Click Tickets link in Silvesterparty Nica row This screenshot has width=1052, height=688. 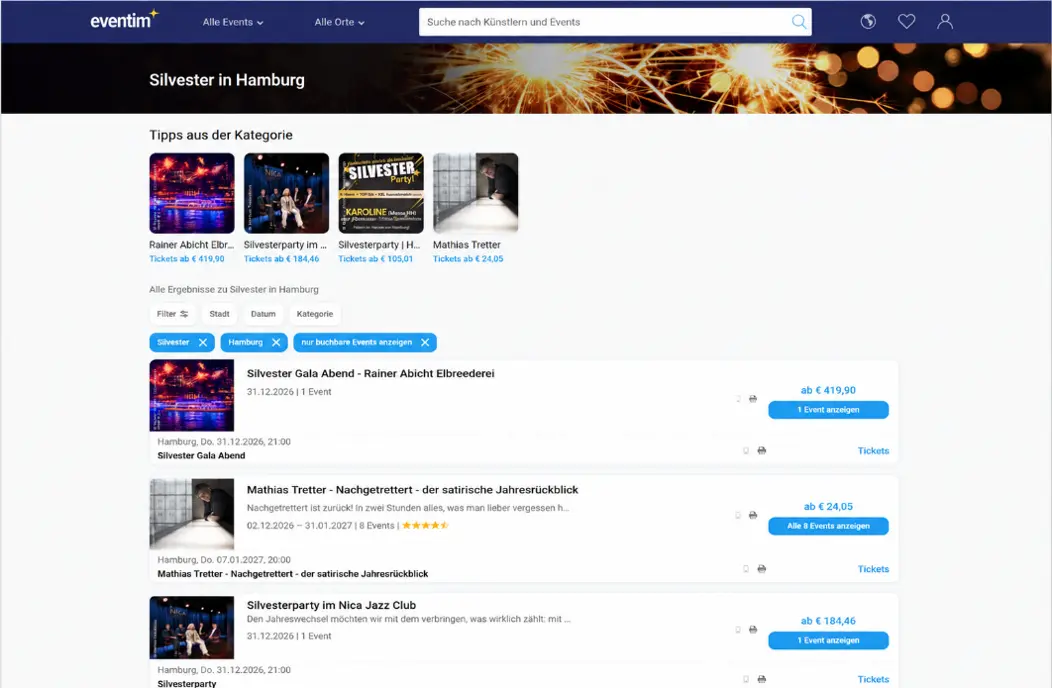coord(873,679)
